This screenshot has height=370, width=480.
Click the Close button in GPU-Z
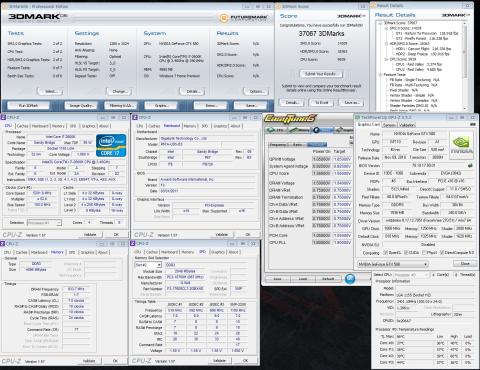(465, 263)
